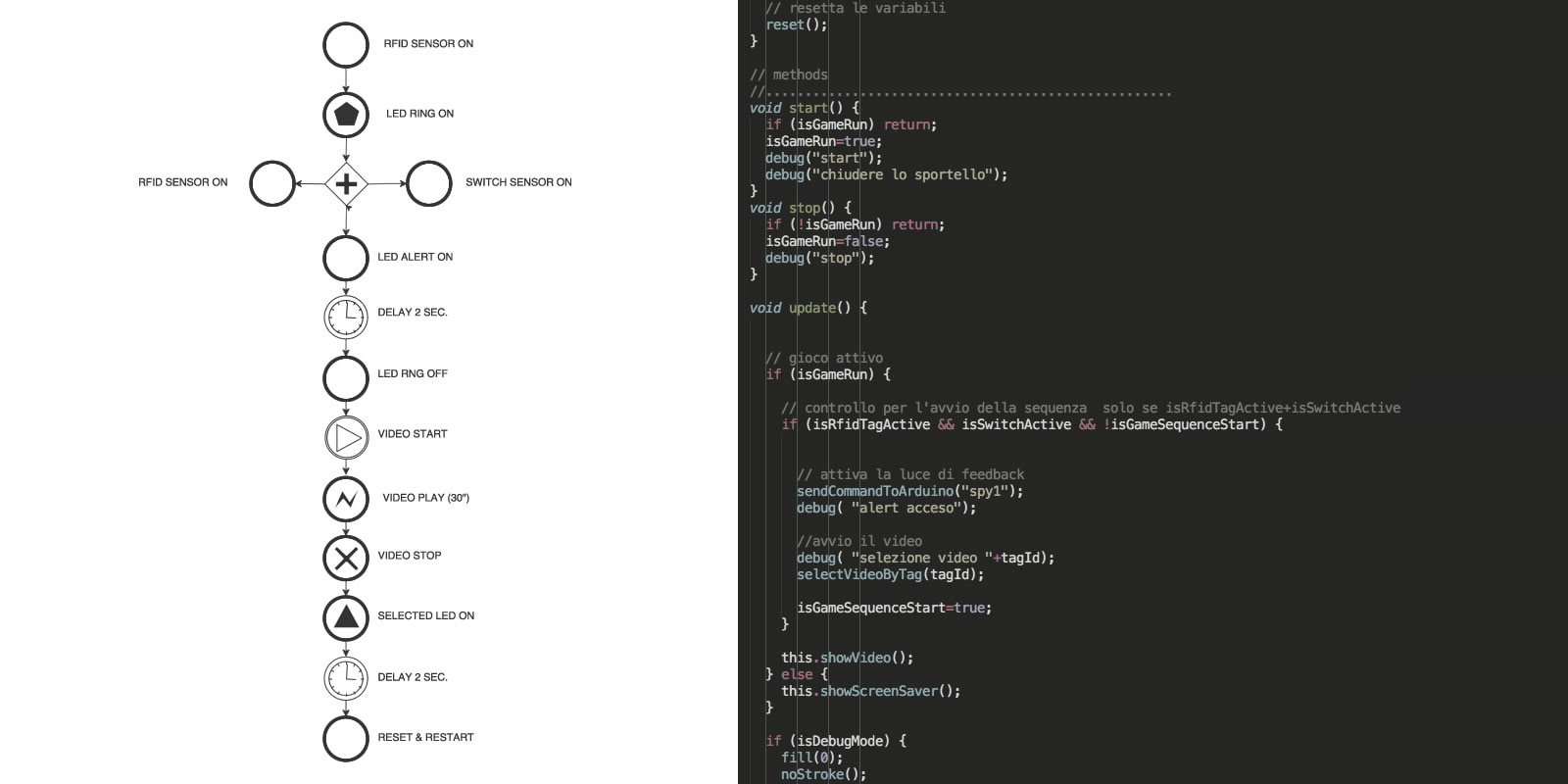Viewport: 1568px width, 784px height.
Task: Click the label SWITCH SENSOR ON
Action: [x=518, y=182]
